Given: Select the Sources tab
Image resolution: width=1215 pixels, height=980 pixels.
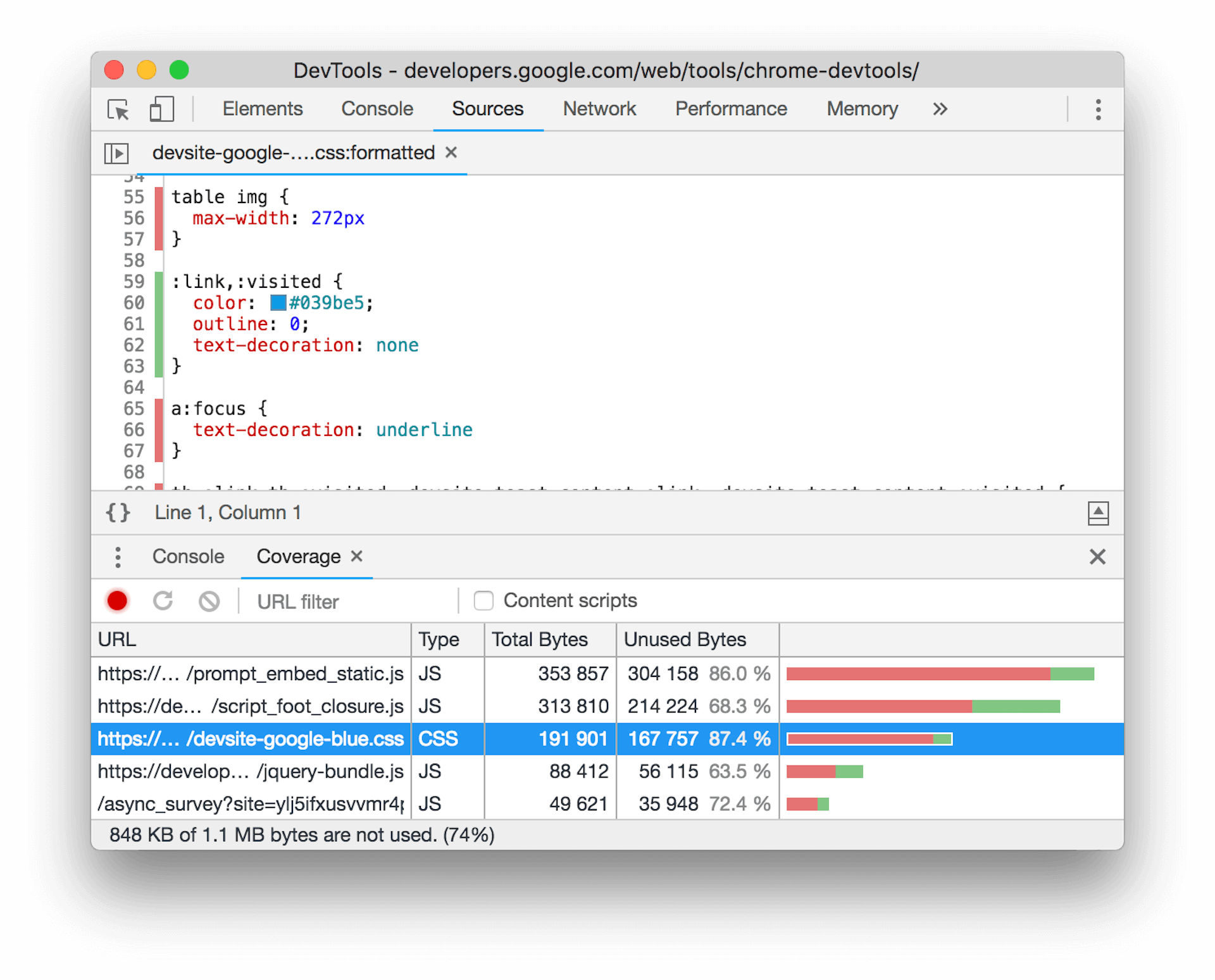Looking at the screenshot, I should point(486,109).
